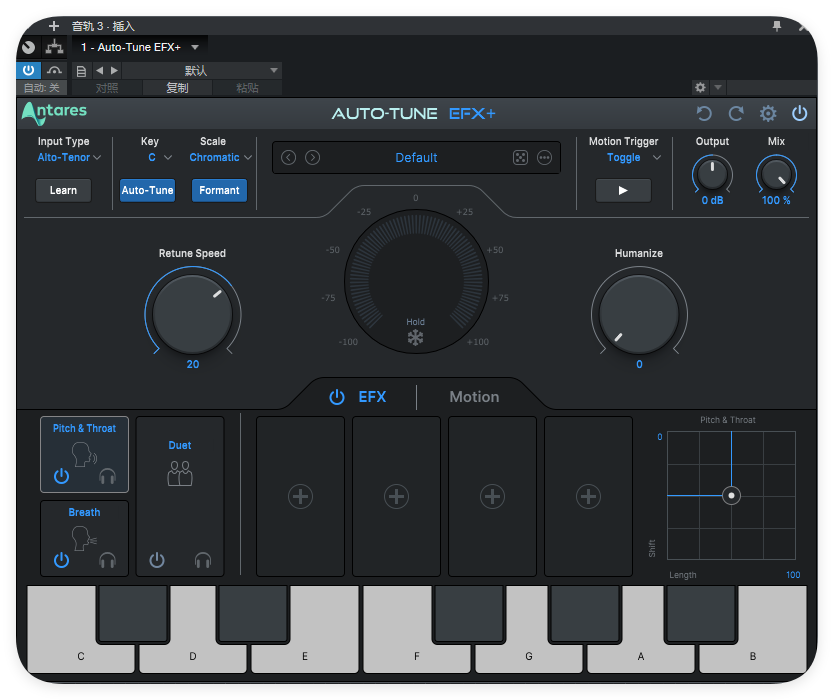Select the Breath head icon
This screenshot has width=834, height=700.
[x=84, y=538]
